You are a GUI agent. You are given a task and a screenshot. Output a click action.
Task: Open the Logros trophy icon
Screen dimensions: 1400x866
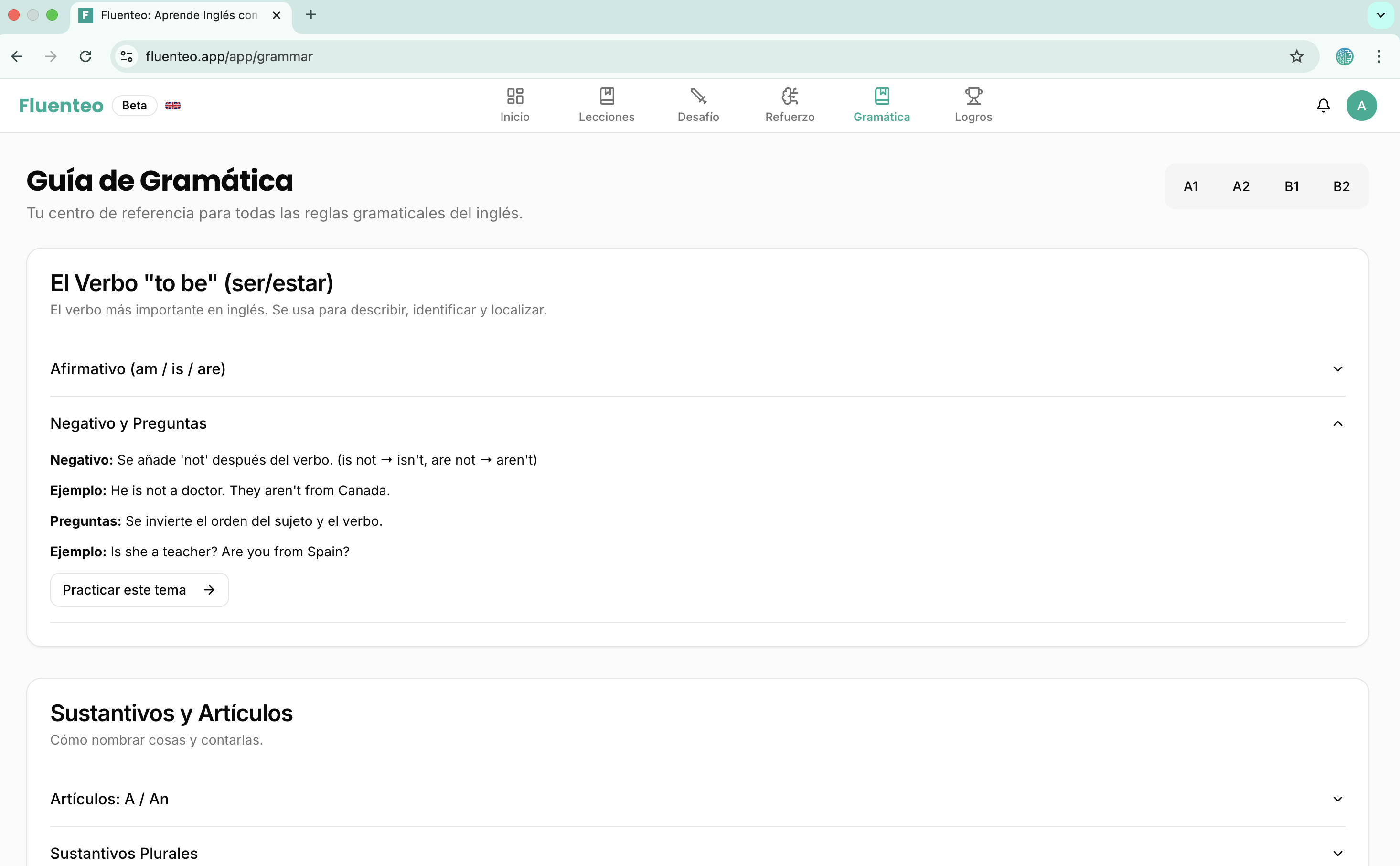[x=973, y=96]
